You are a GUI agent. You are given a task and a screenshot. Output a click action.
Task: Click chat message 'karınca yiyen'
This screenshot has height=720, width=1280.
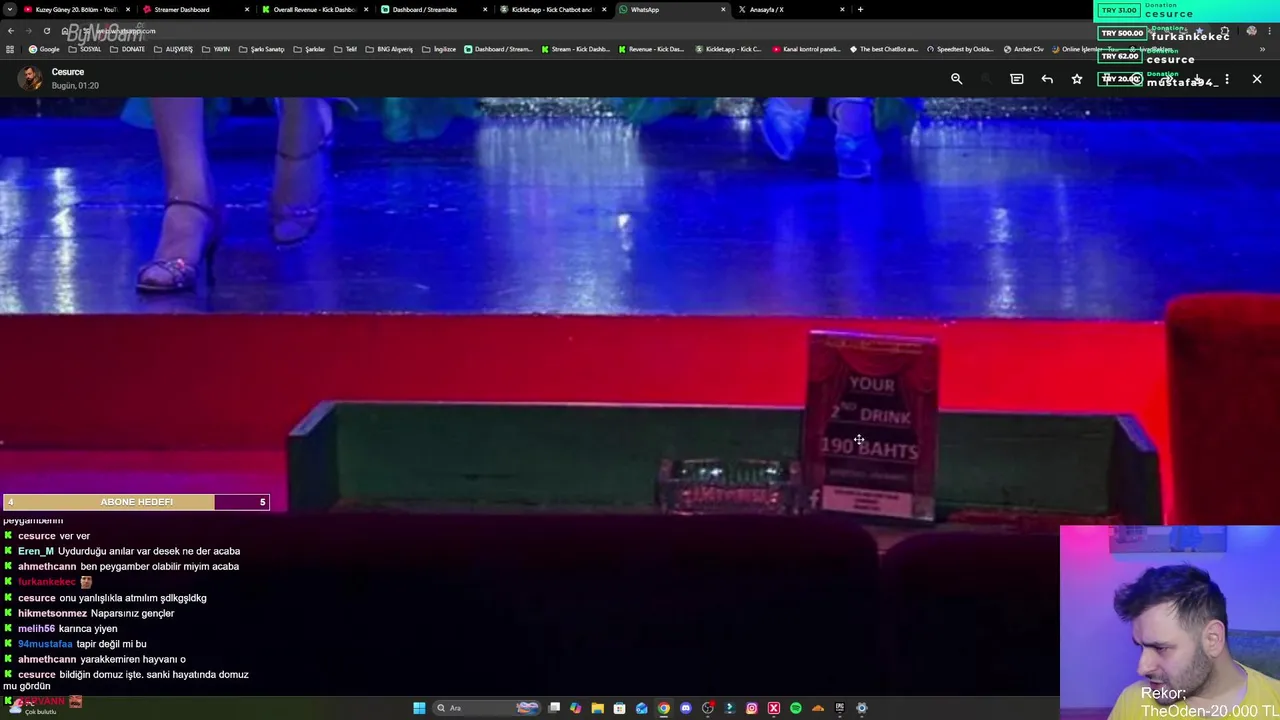pos(88,629)
